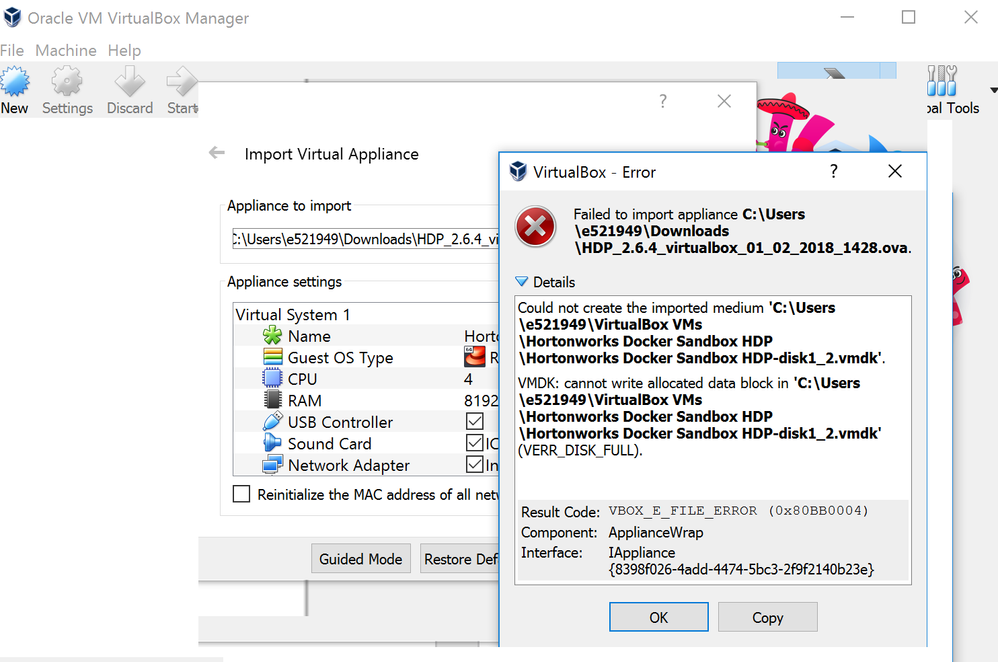Maximize the VirtualBox Manager window
This screenshot has width=998, height=662.
[908, 17]
